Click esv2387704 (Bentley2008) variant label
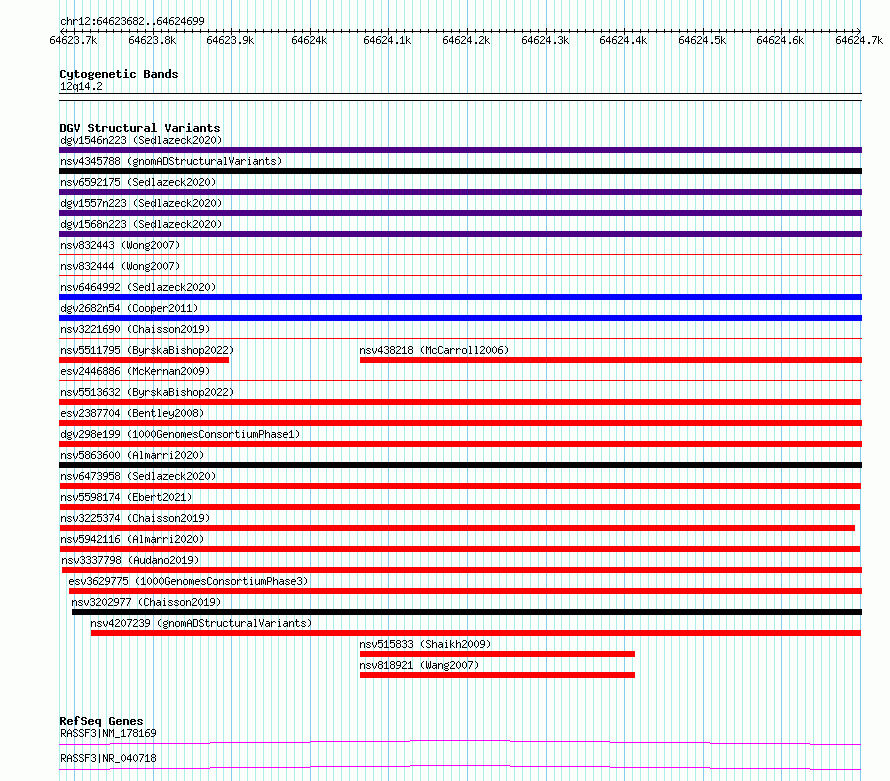 pos(132,413)
